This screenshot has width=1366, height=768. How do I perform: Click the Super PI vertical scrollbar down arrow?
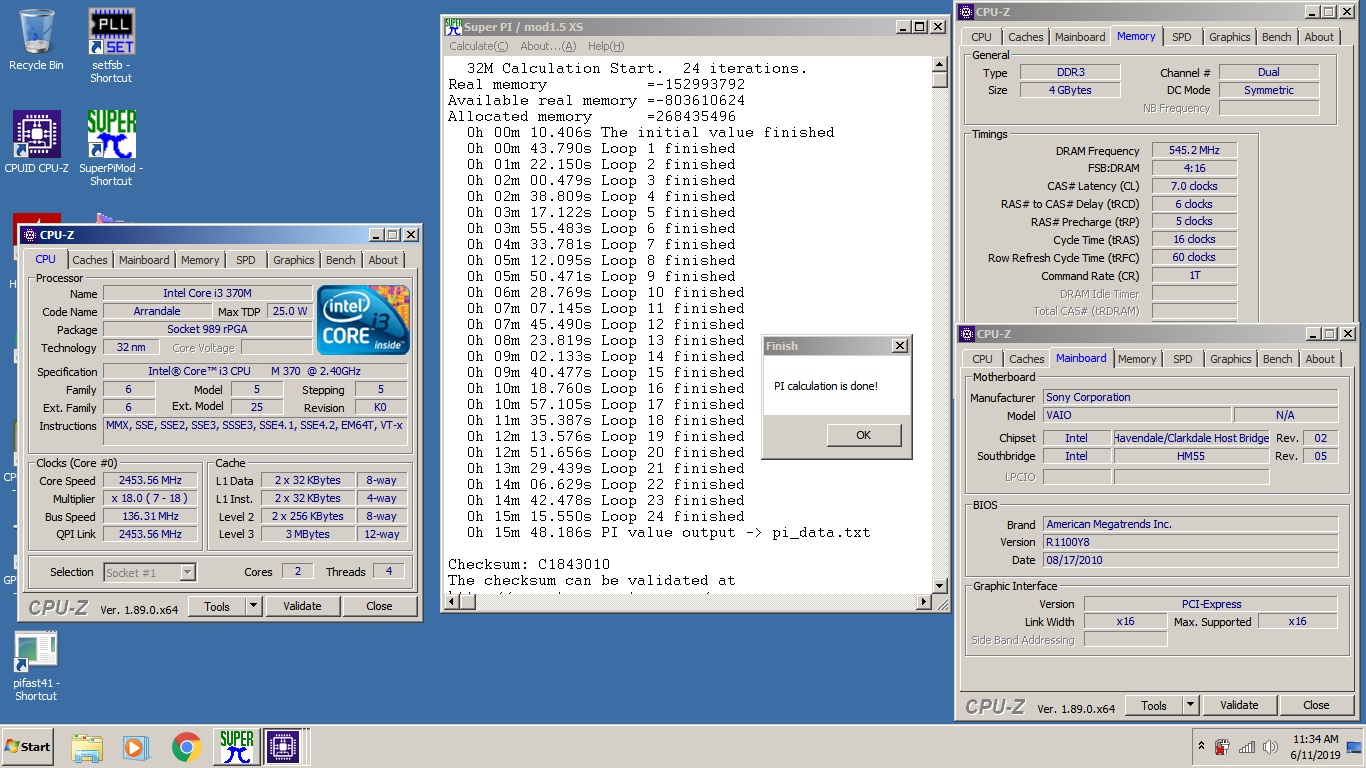coord(940,586)
